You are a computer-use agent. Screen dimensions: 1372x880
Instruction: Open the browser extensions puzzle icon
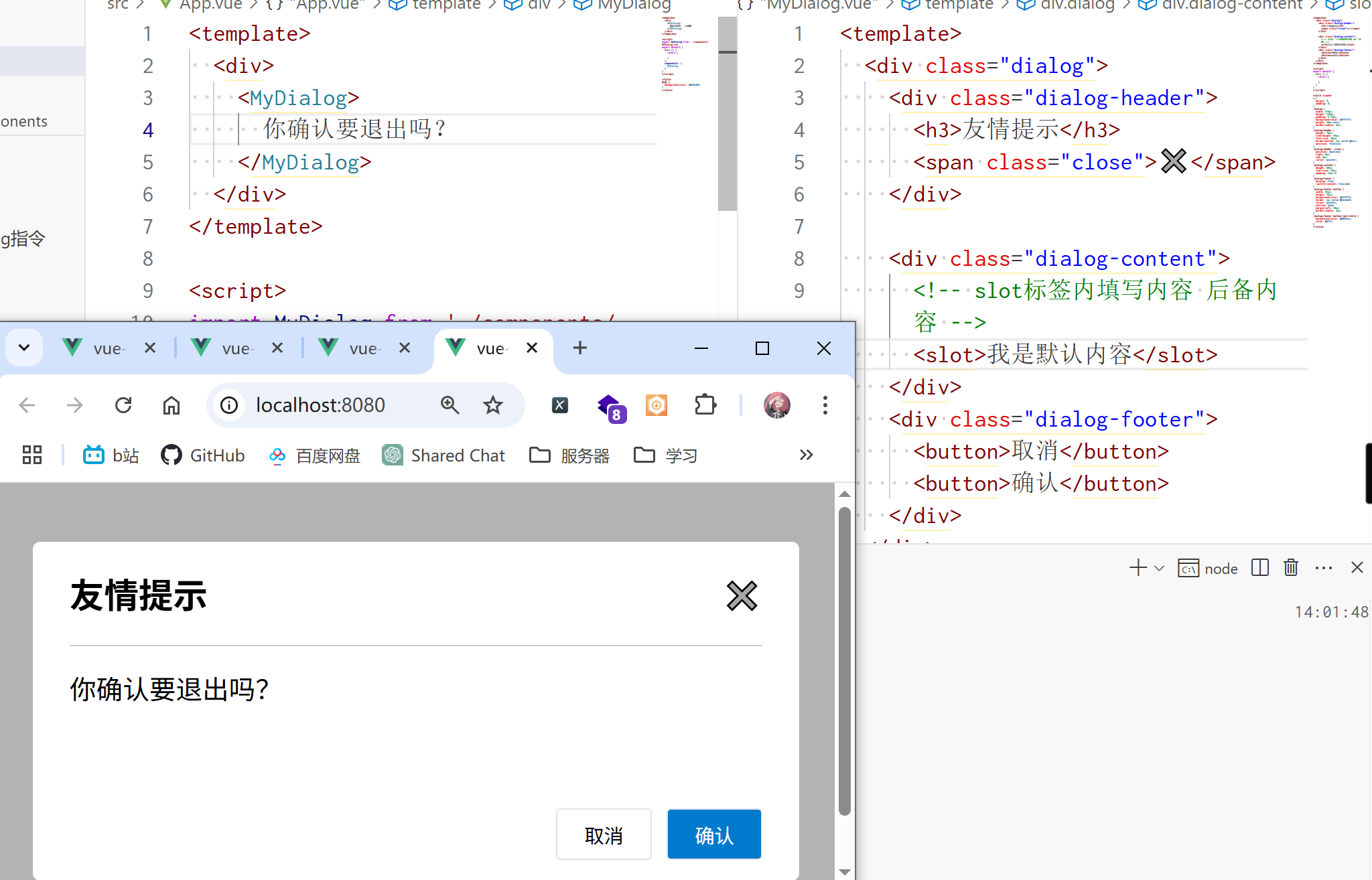(705, 405)
